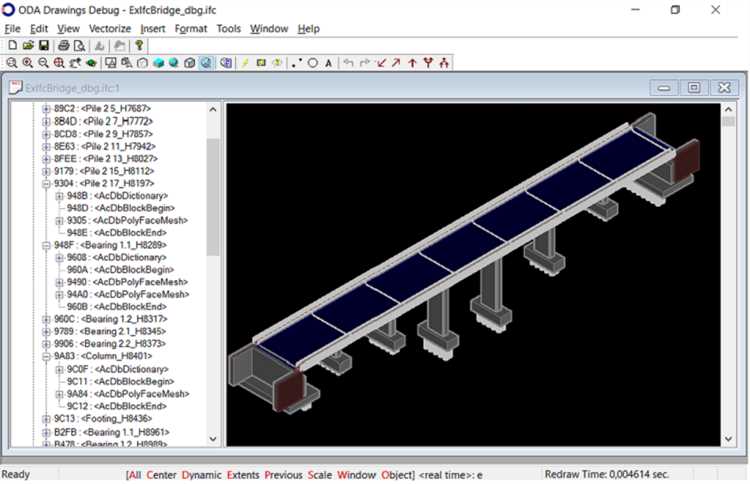Collapse the 9304 Pile 2 17_H8197 node
This screenshot has height=484, width=750.
(x=46, y=184)
